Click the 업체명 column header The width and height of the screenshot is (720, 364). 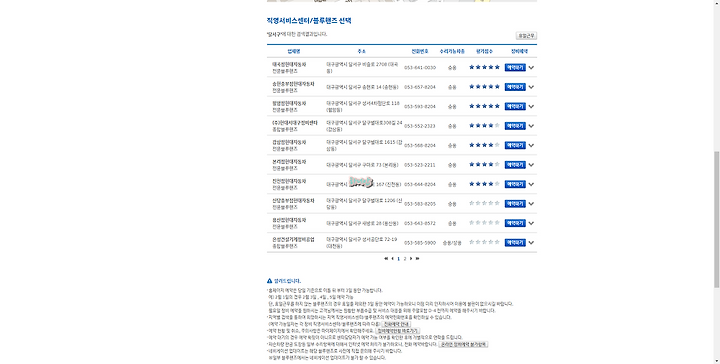tap(294, 51)
